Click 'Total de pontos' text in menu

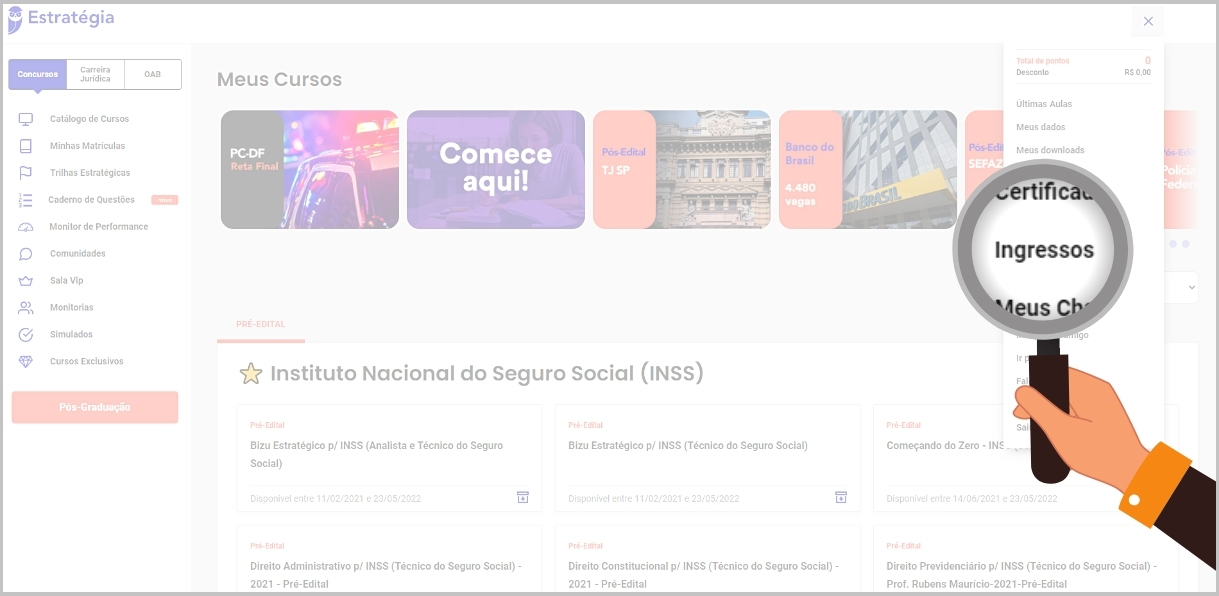1043,61
